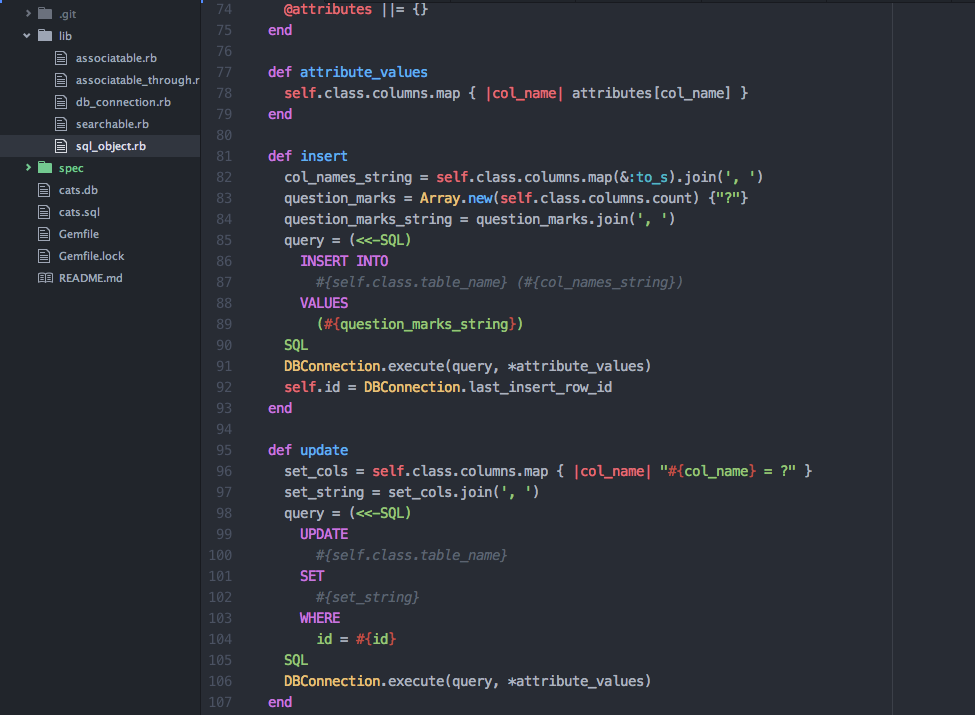This screenshot has height=715, width=975.
Task: Click line number 81 in the gutter
Action: pos(223,156)
